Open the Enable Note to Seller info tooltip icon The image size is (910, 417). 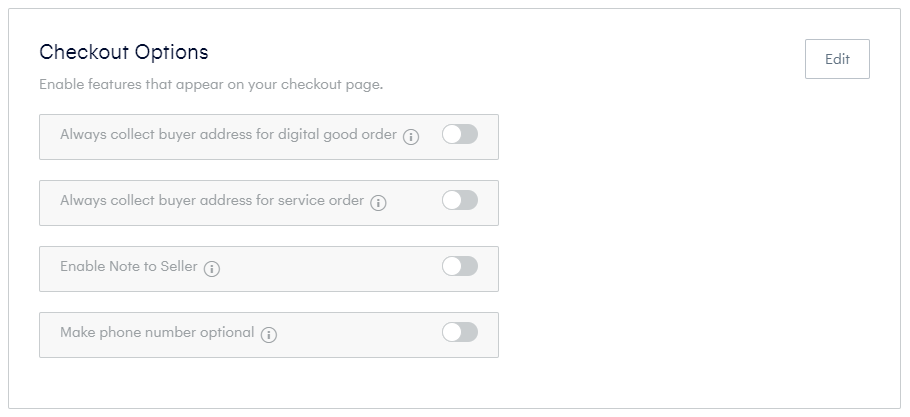212,269
